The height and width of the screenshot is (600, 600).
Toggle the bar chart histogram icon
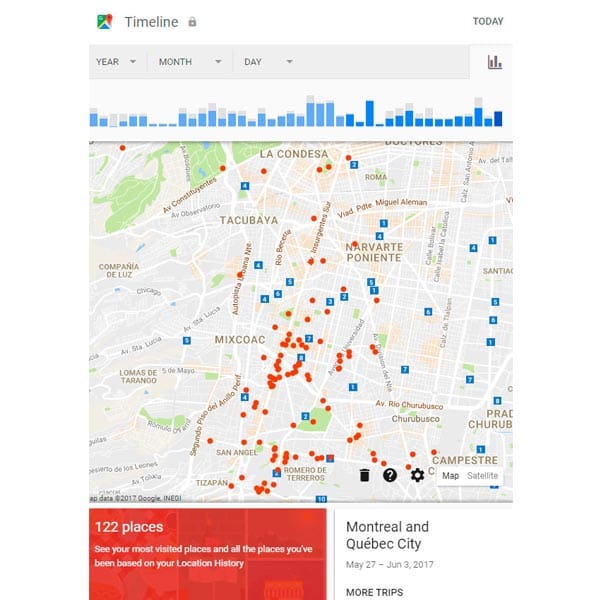[x=494, y=62]
